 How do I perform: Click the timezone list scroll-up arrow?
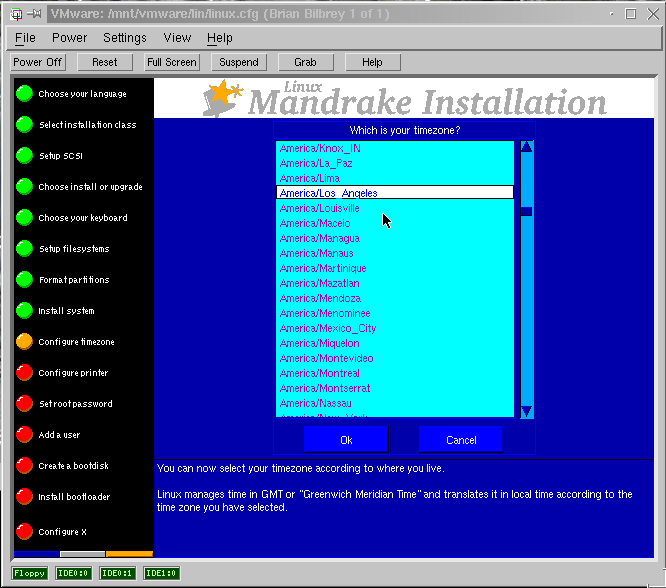[x=526, y=148]
